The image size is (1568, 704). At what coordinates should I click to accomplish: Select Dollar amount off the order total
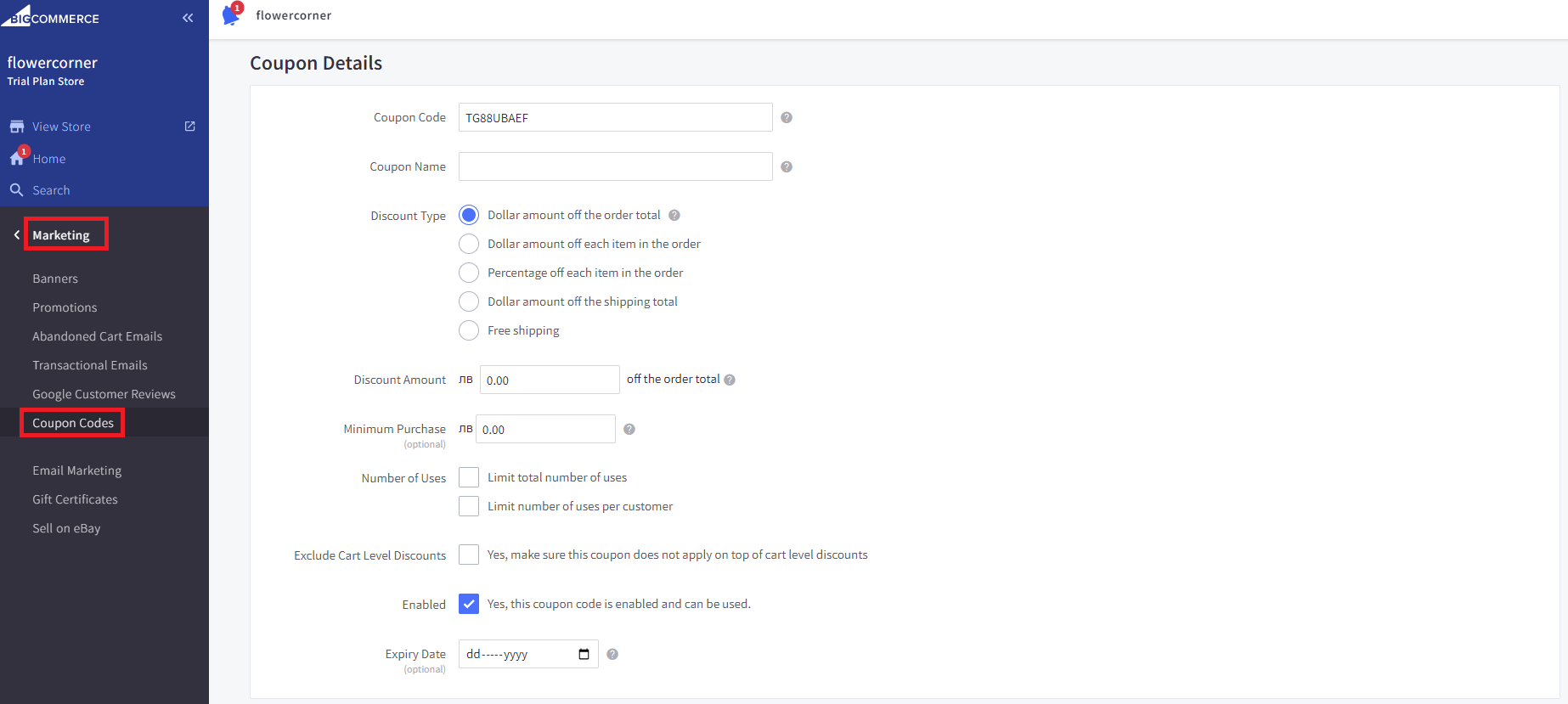[469, 215]
